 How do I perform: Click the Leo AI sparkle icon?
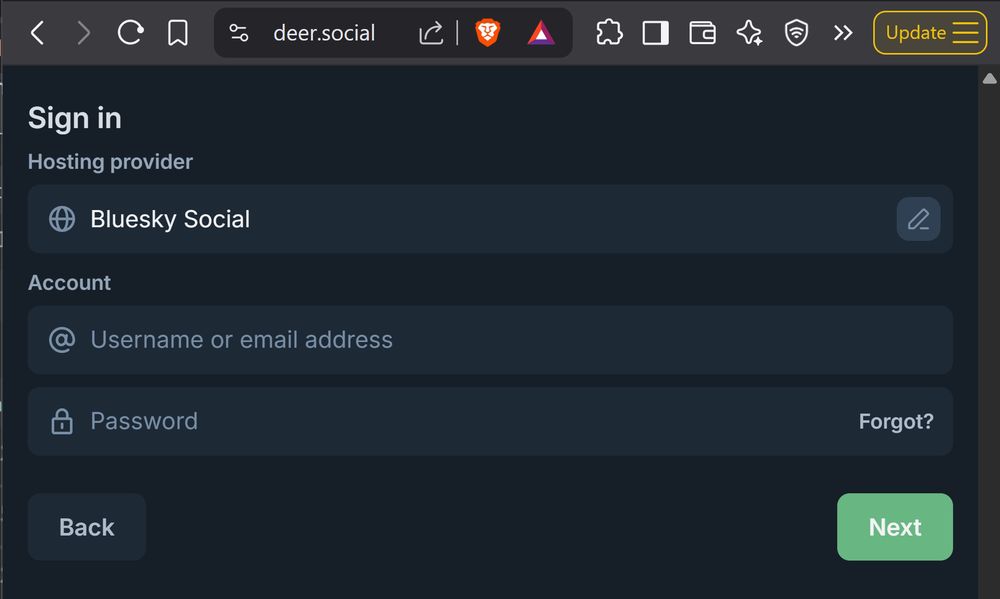click(x=749, y=32)
